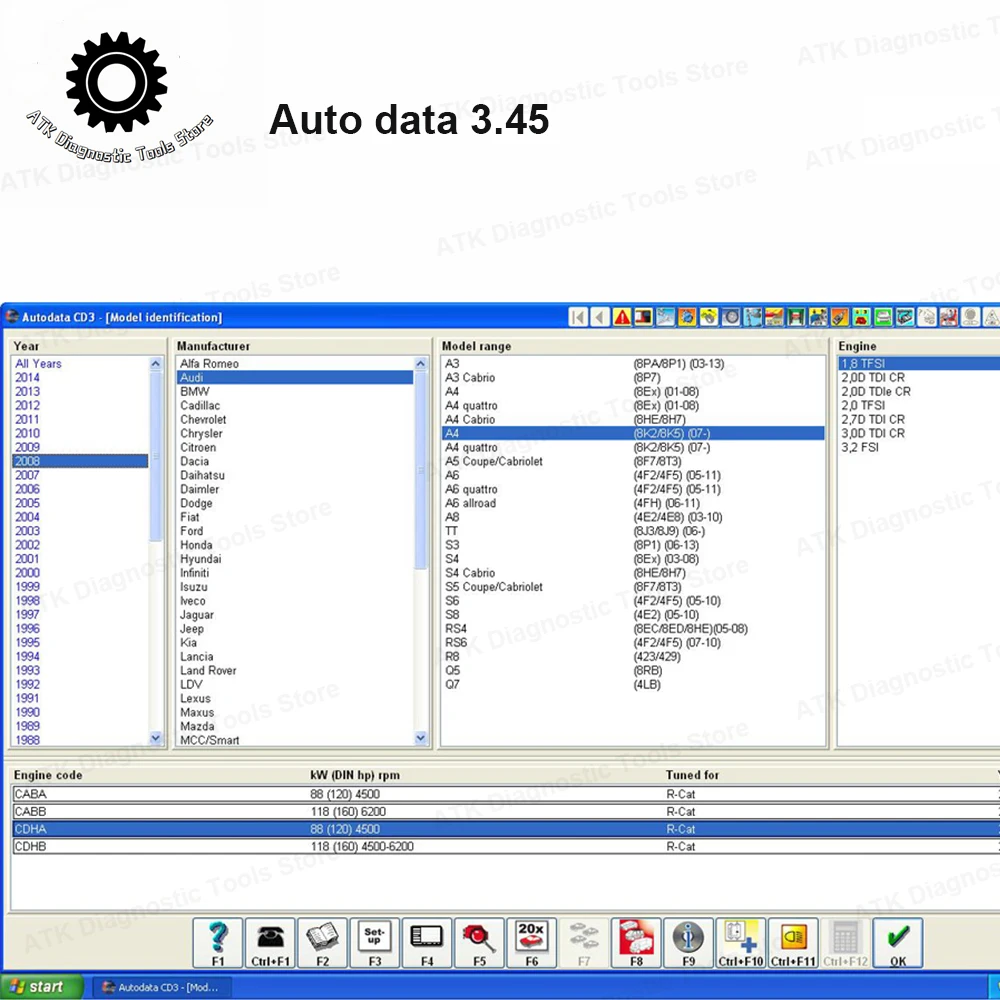Image resolution: width=1000 pixels, height=1000 pixels.
Task: Select year 2010 in the Year list
Action: coord(28,434)
